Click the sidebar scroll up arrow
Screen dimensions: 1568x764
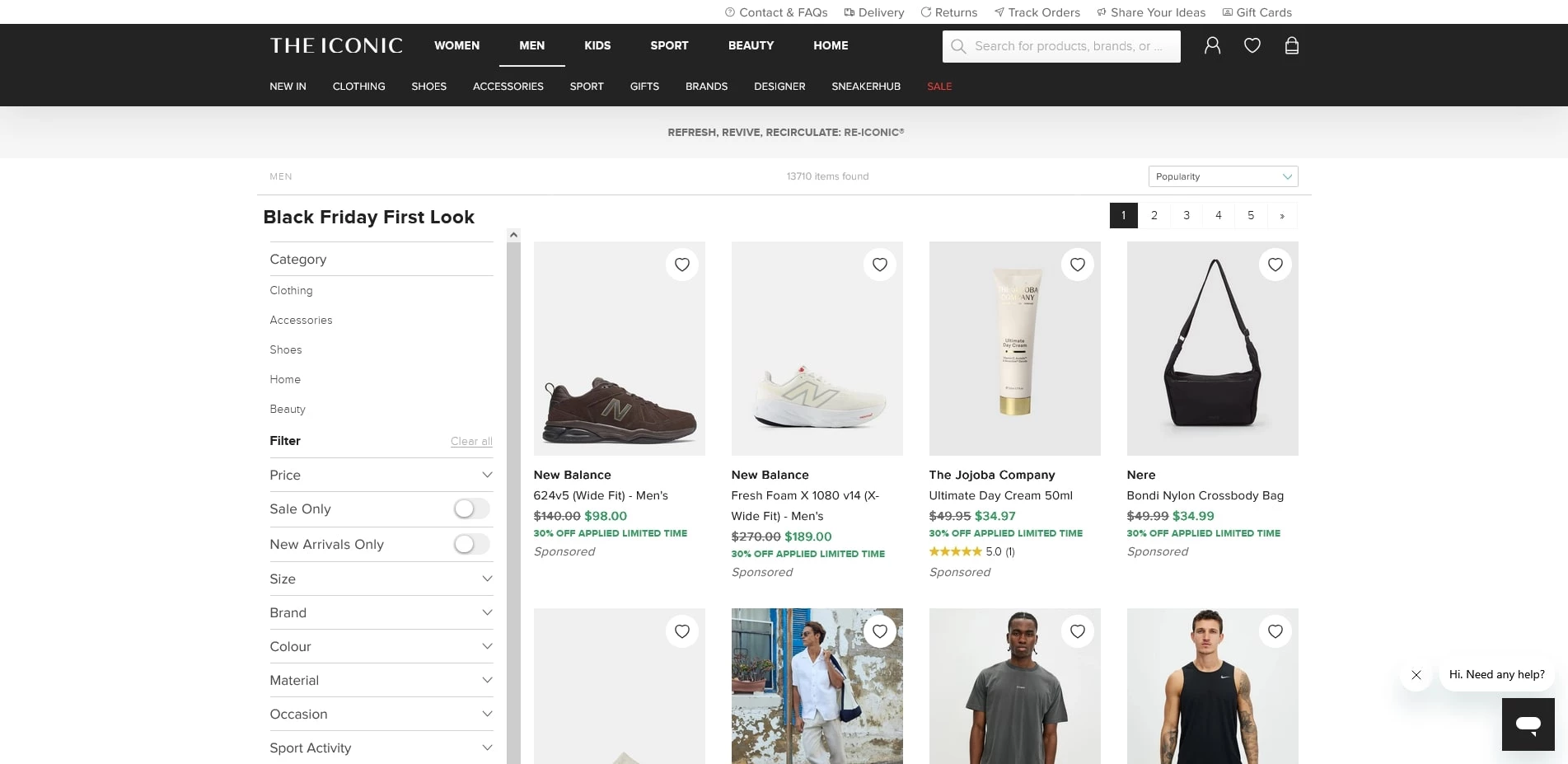[x=513, y=235]
